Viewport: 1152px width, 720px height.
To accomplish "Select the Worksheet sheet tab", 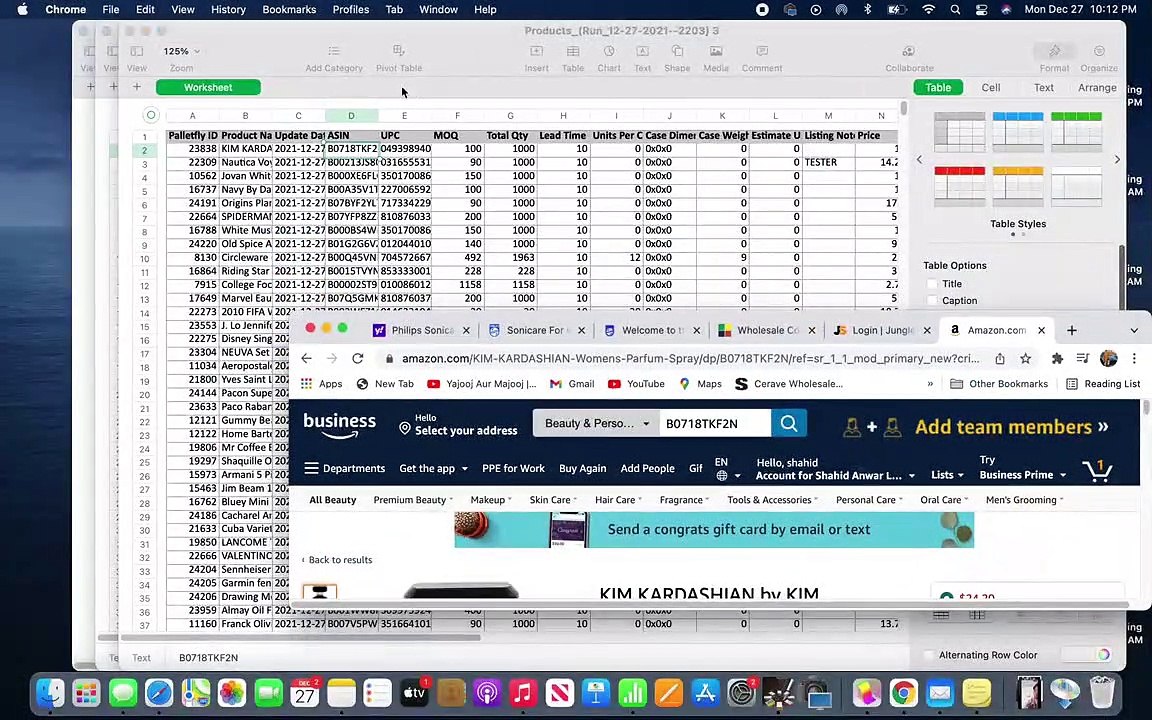I will (208, 87).
